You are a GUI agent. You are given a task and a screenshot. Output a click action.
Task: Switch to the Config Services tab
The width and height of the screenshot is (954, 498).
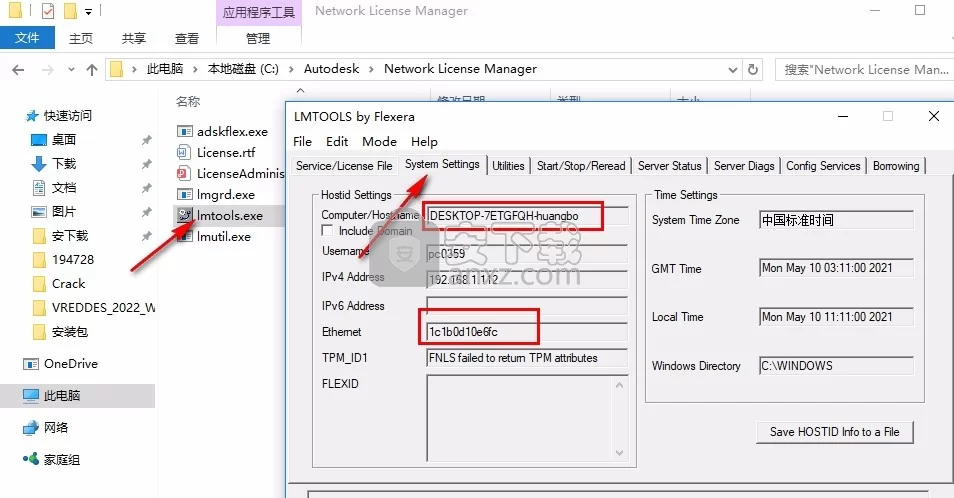pos(823,166)
